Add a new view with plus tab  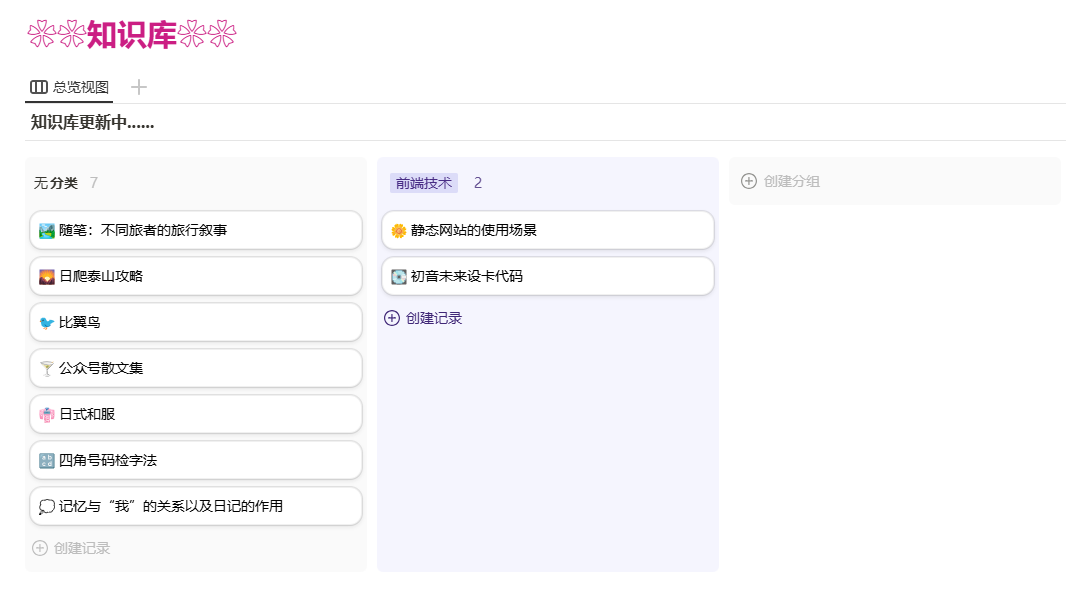pyautogui.click(x=139, y=87)
